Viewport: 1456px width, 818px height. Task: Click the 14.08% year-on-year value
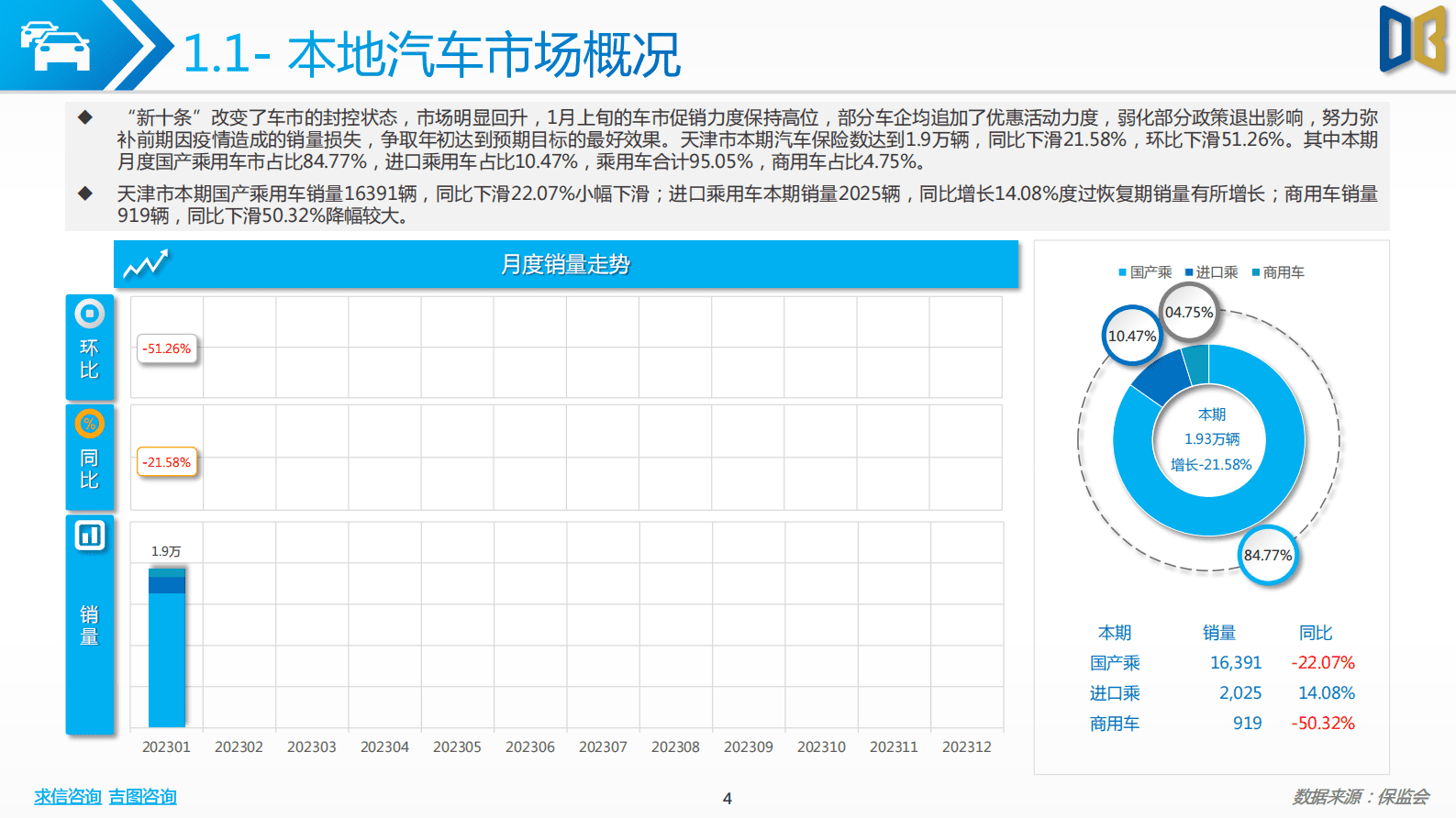click(x=1327, y=693)
